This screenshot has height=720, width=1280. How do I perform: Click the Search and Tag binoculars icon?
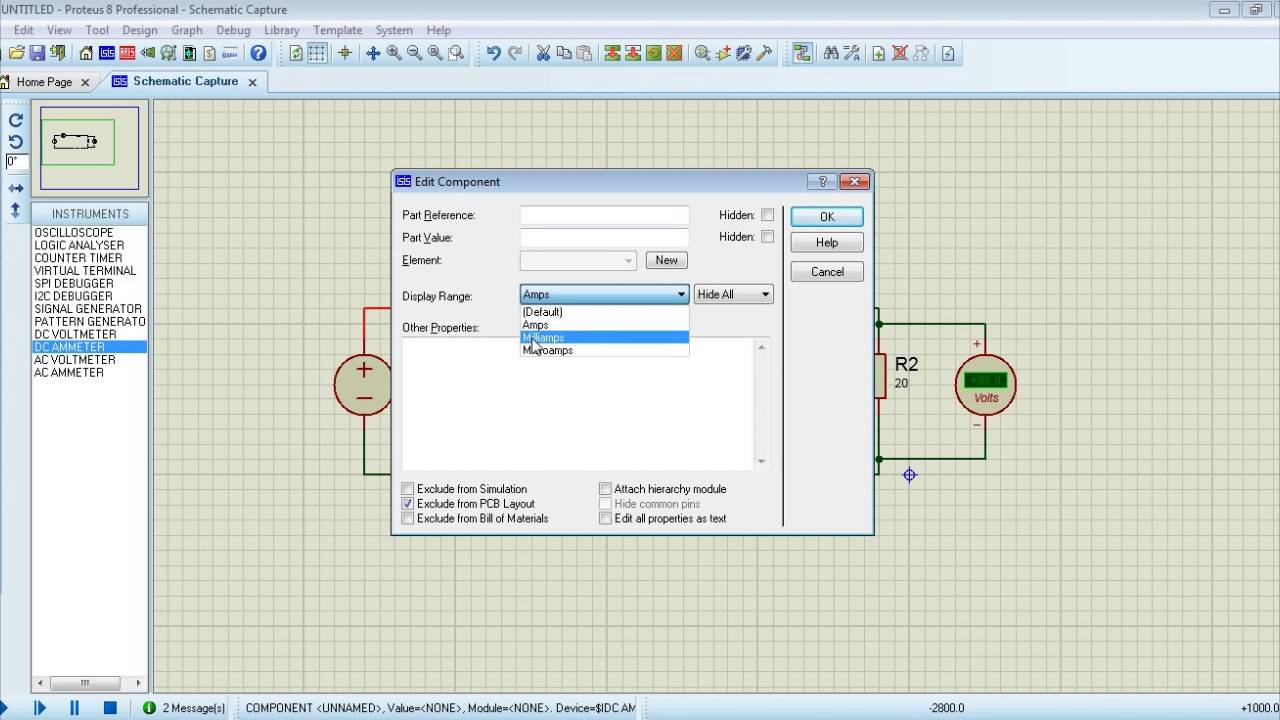831,53
